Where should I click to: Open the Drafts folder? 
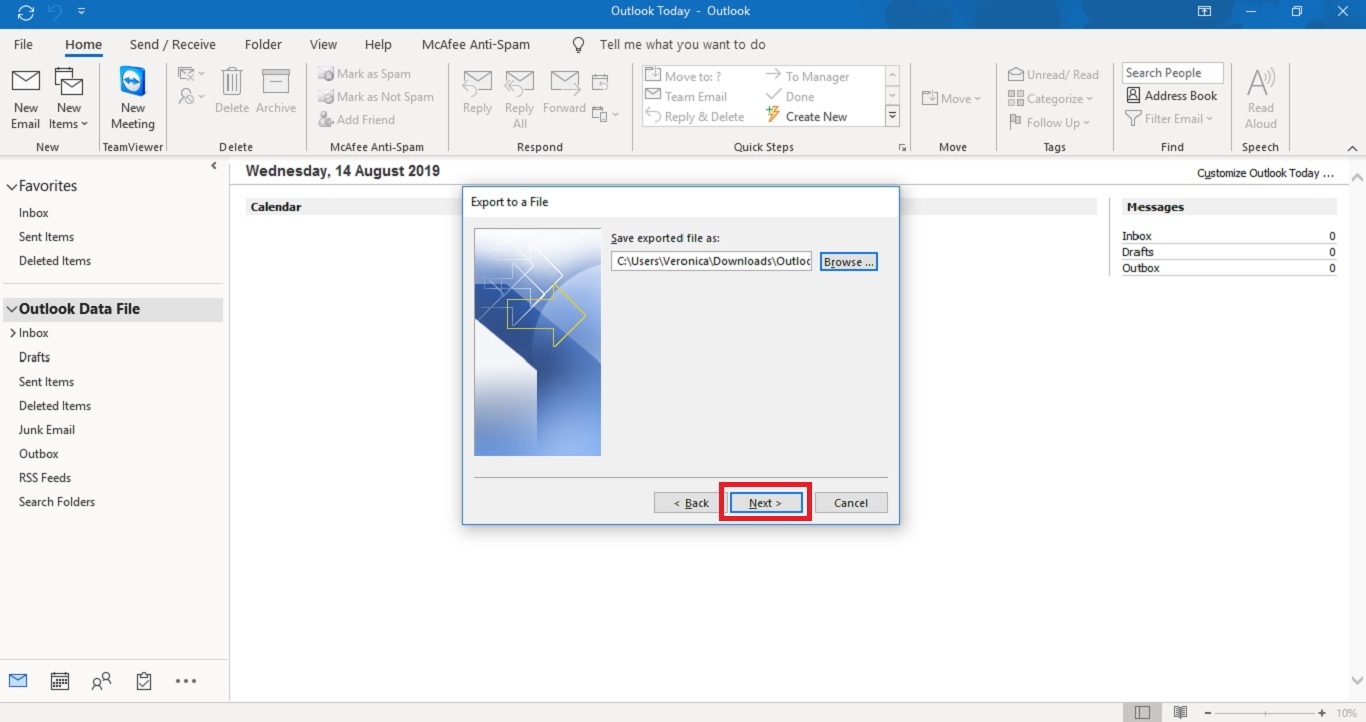click(34, 357)
